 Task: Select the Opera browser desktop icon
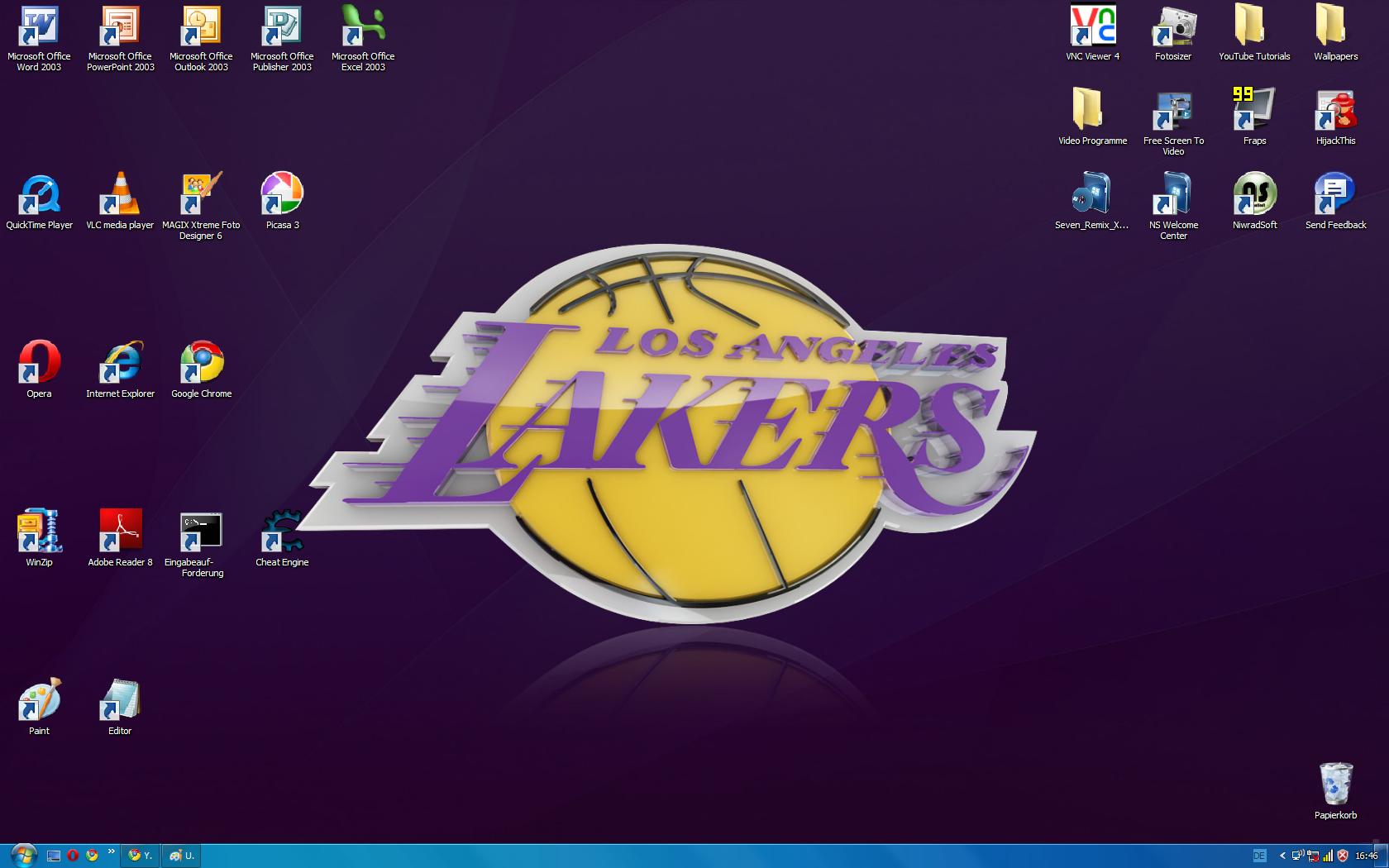(x=39, y=370)
